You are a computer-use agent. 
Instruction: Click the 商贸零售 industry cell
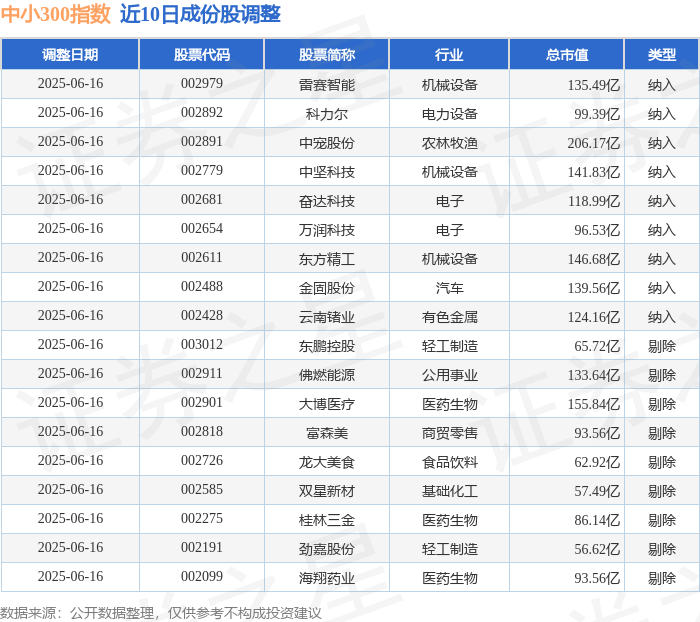450,433
